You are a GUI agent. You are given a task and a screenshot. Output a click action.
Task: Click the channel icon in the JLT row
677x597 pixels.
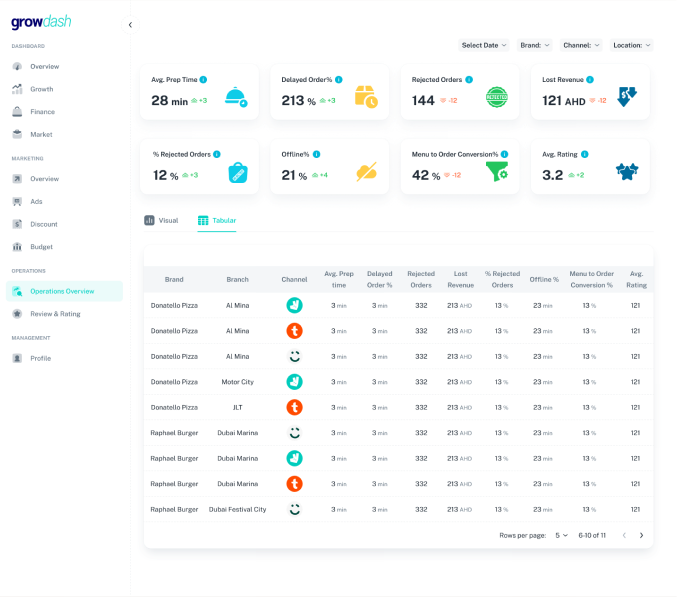[x=294, y=407]
